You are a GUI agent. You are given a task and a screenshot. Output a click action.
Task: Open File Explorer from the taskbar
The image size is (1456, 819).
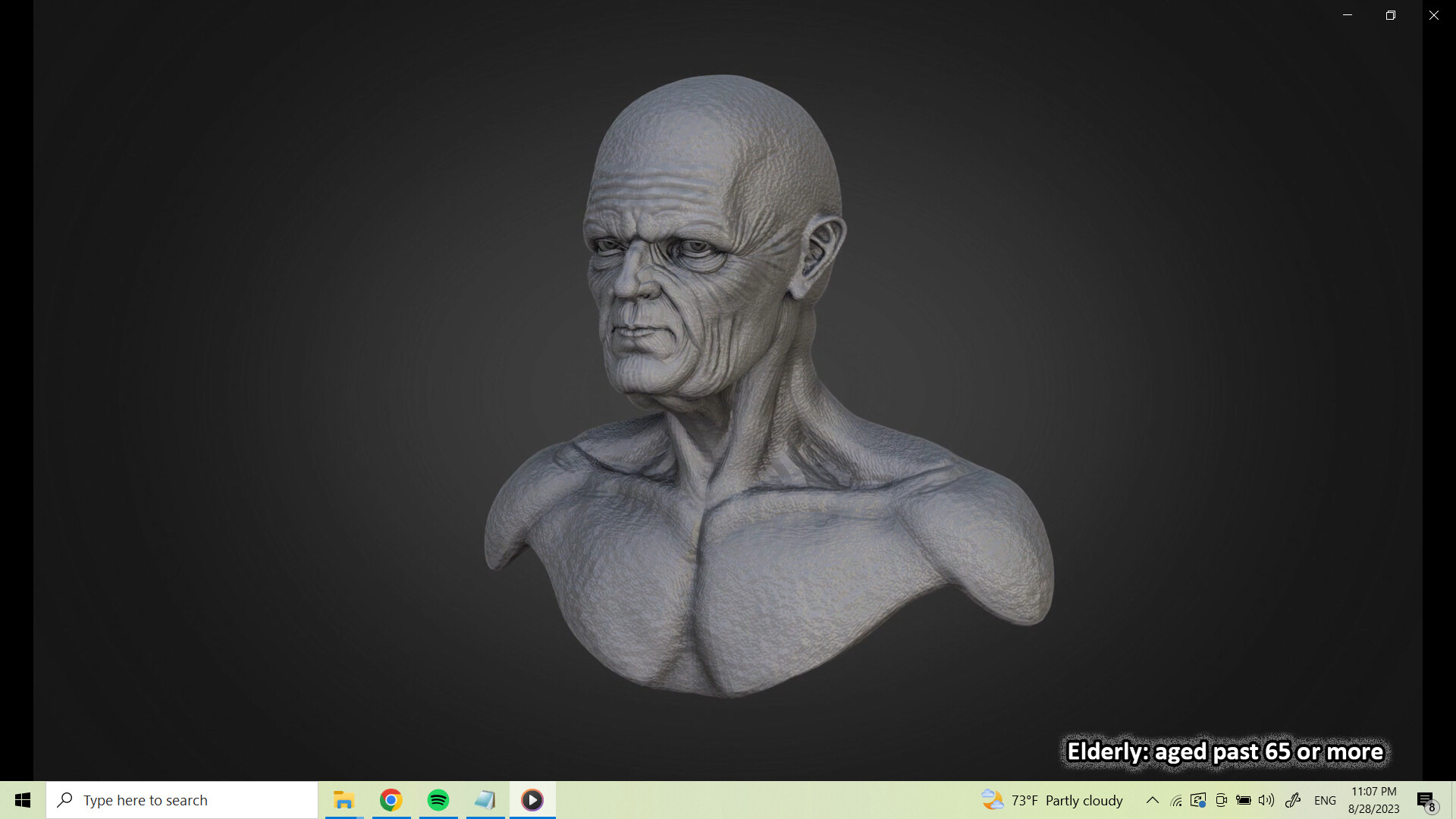coord(344,800)
